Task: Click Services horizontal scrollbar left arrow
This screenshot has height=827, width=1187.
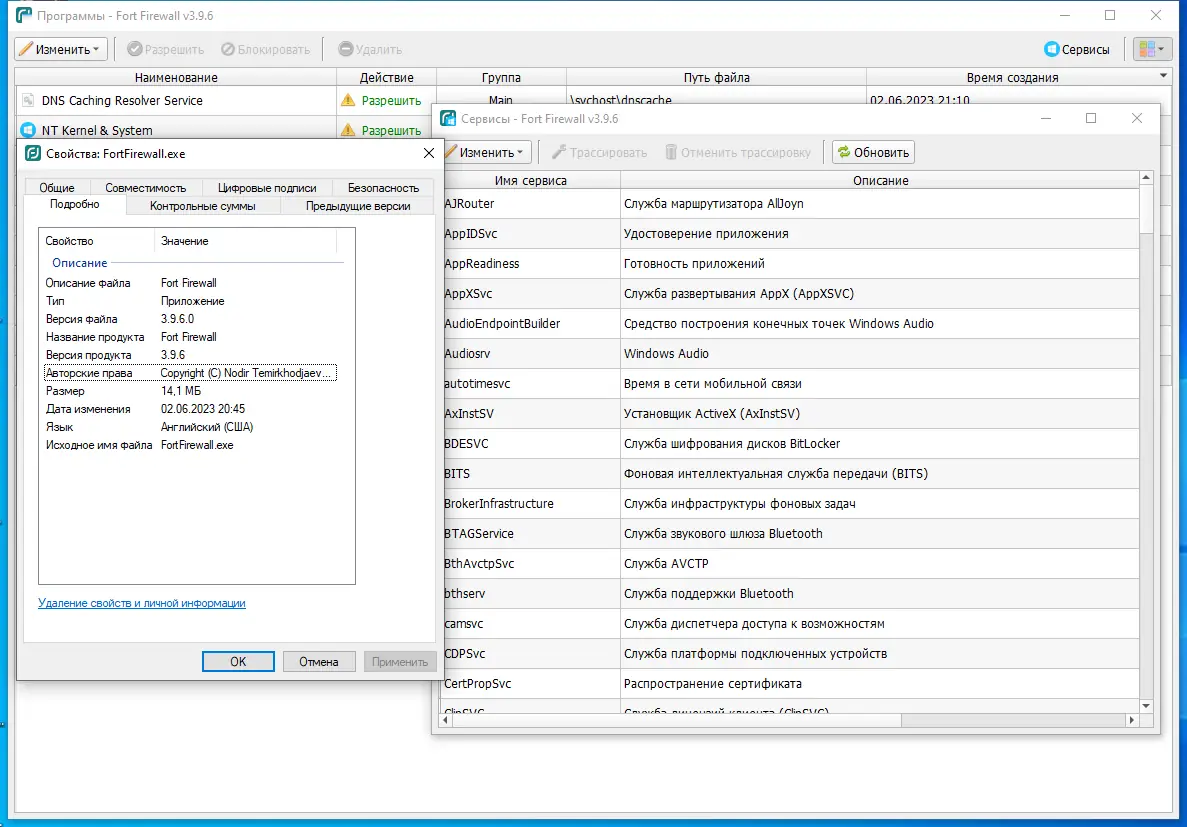Action: coord(446,720)
